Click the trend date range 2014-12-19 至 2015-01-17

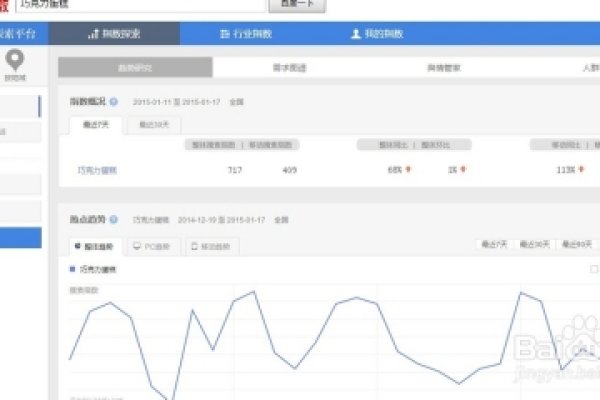221,220
